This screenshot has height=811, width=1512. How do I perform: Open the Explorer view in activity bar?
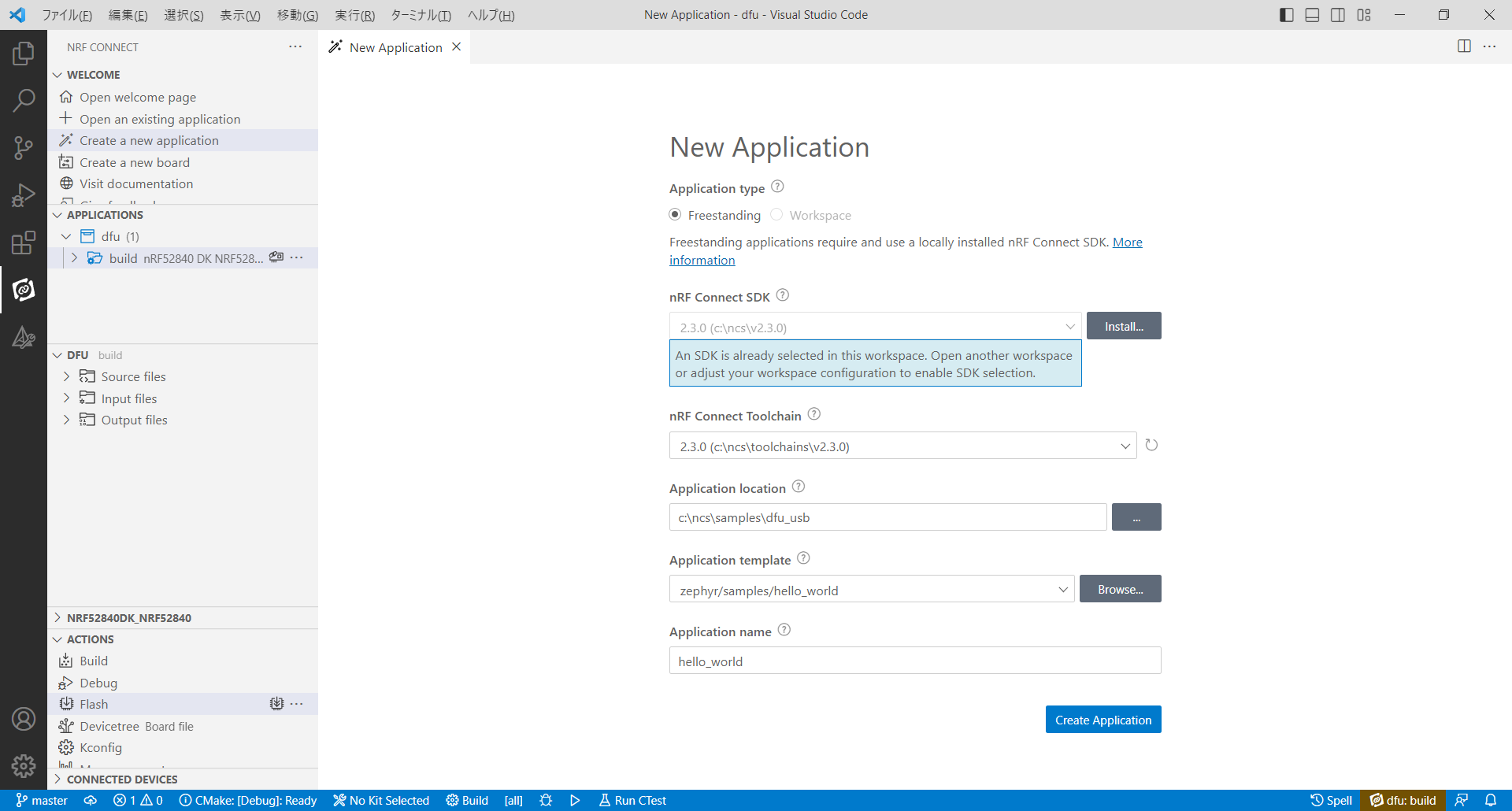point(24,54)
